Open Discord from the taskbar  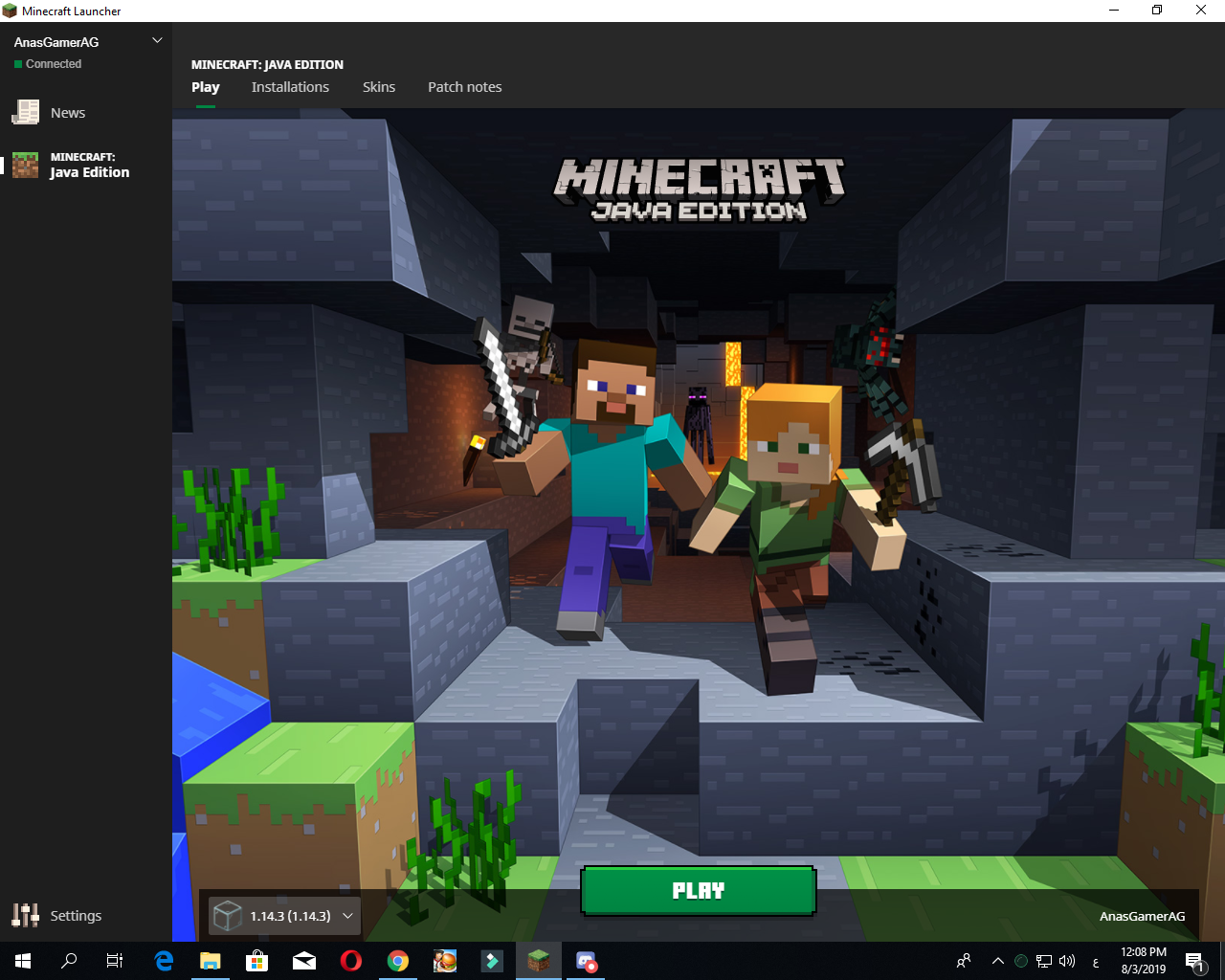[586, 961]
